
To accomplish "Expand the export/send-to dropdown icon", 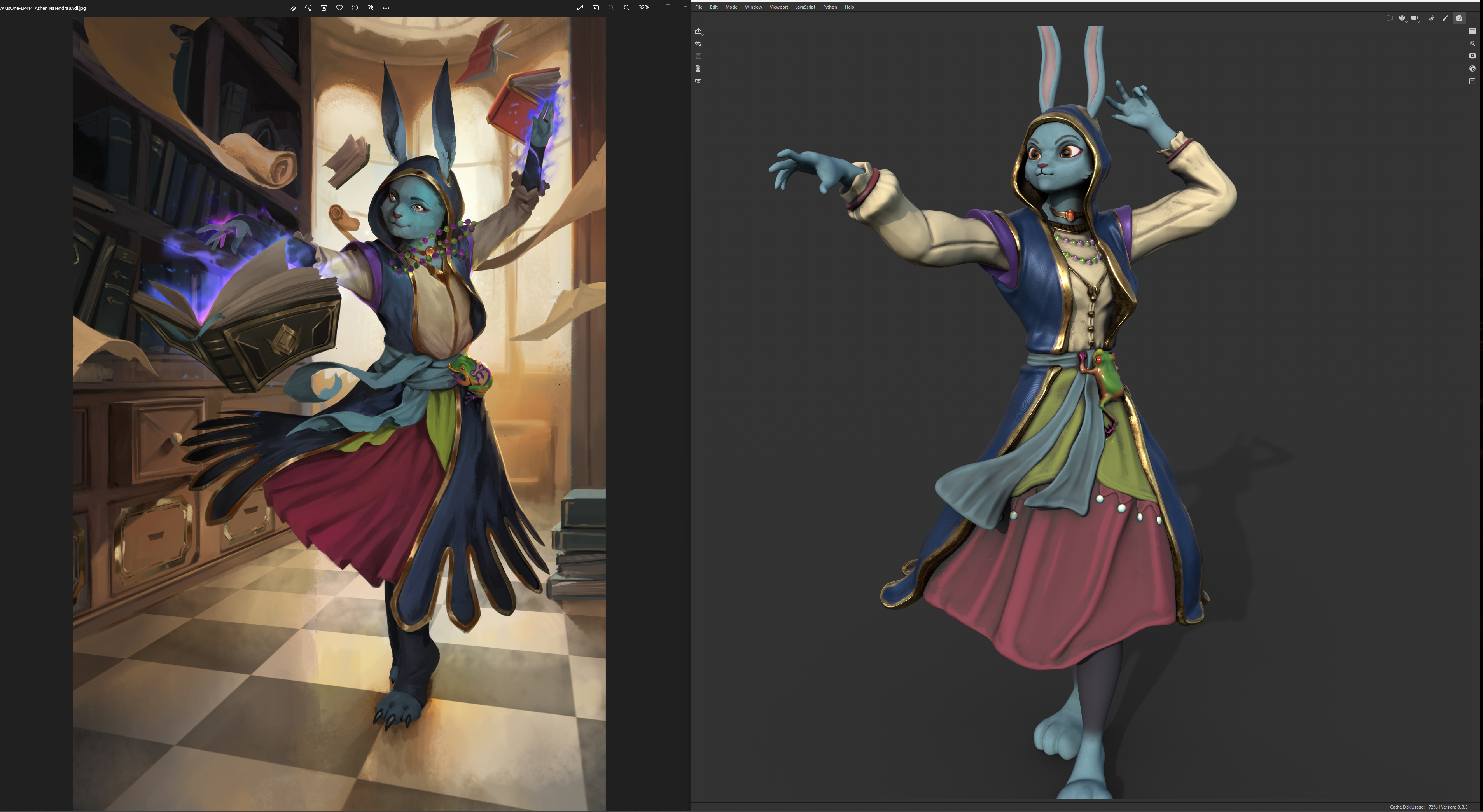I will click(x=698, y=31).
